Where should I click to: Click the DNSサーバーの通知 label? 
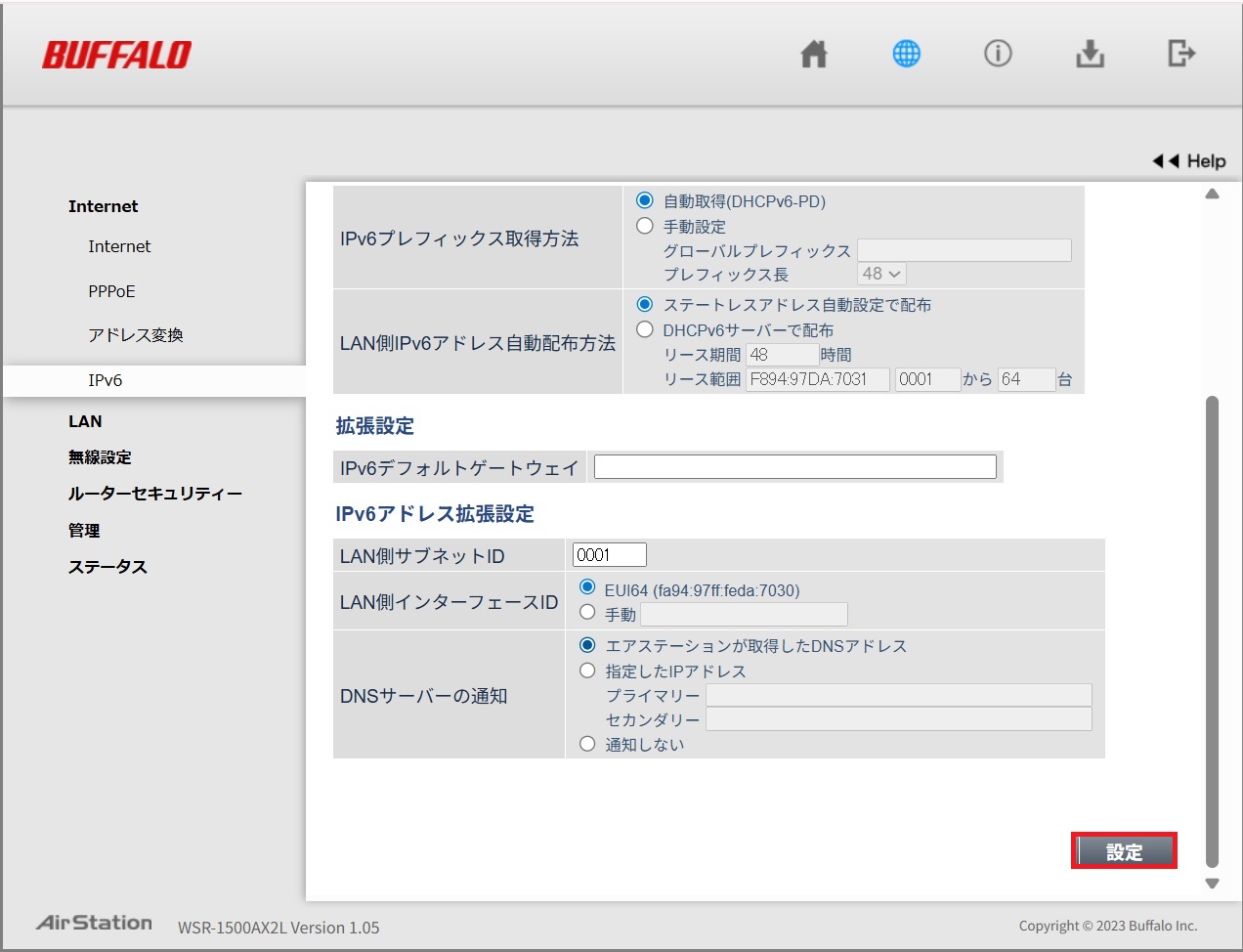pos(424,696)
